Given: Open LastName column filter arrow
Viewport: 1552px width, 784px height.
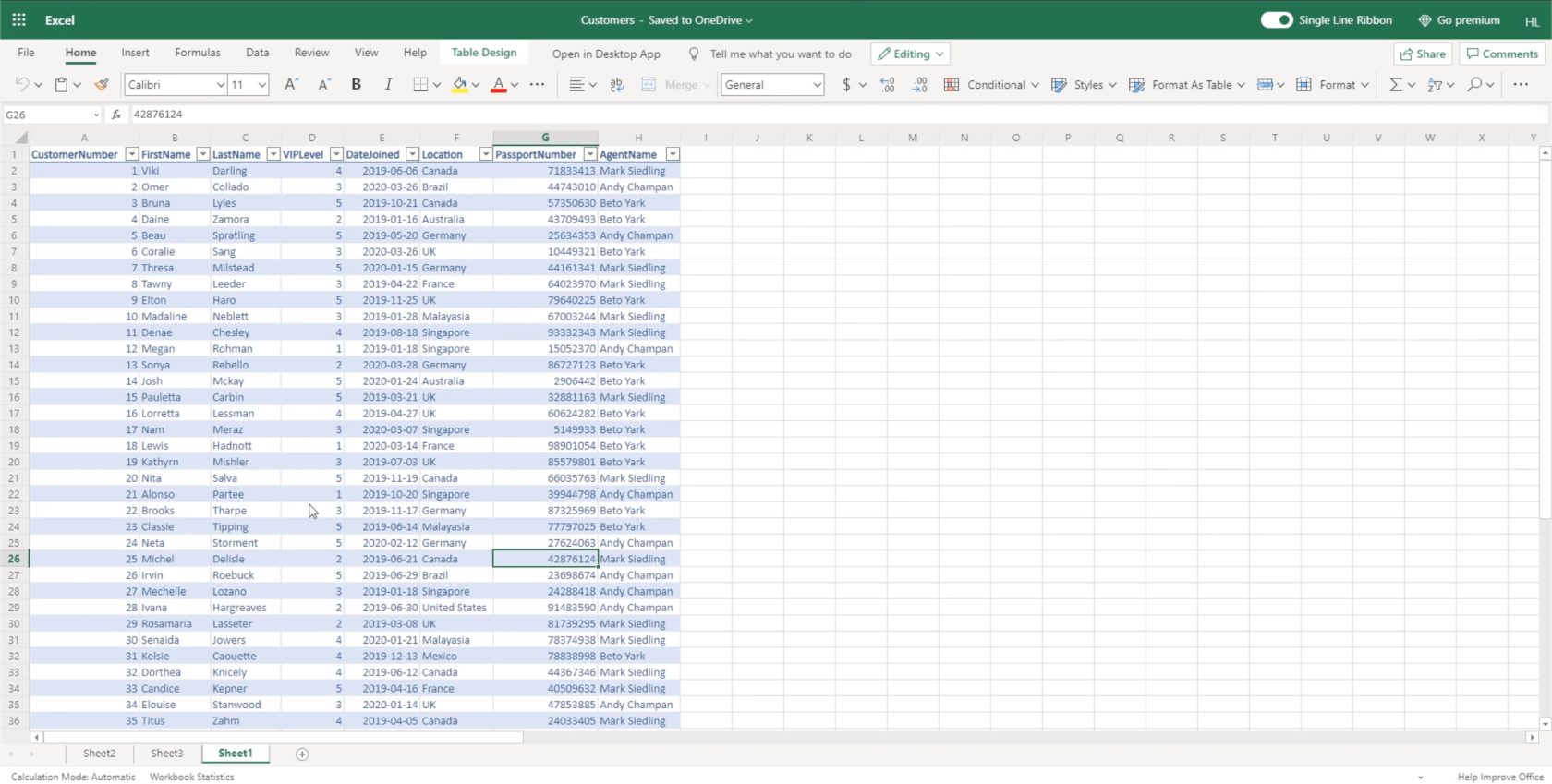Looking at the screenshot, I should [x=273, y=154].
